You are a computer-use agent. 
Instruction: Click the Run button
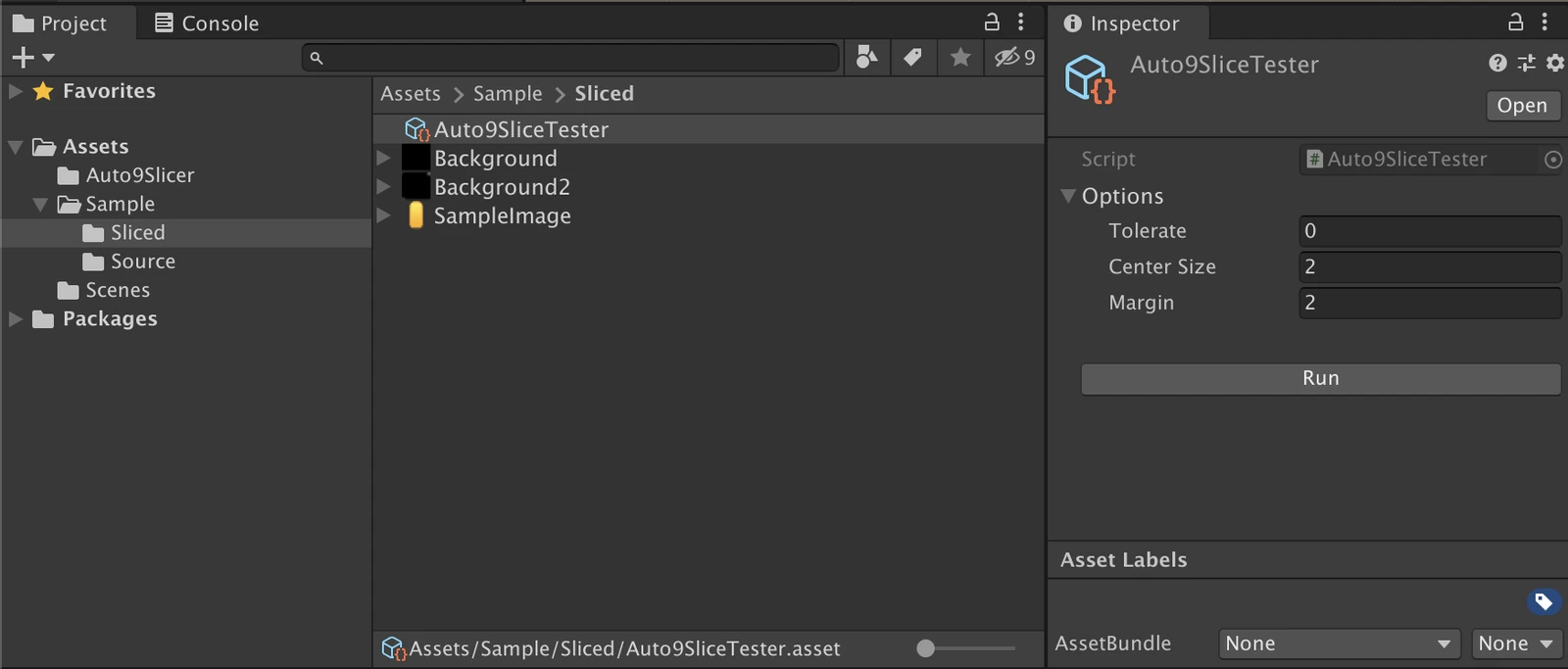[1320, 378]
